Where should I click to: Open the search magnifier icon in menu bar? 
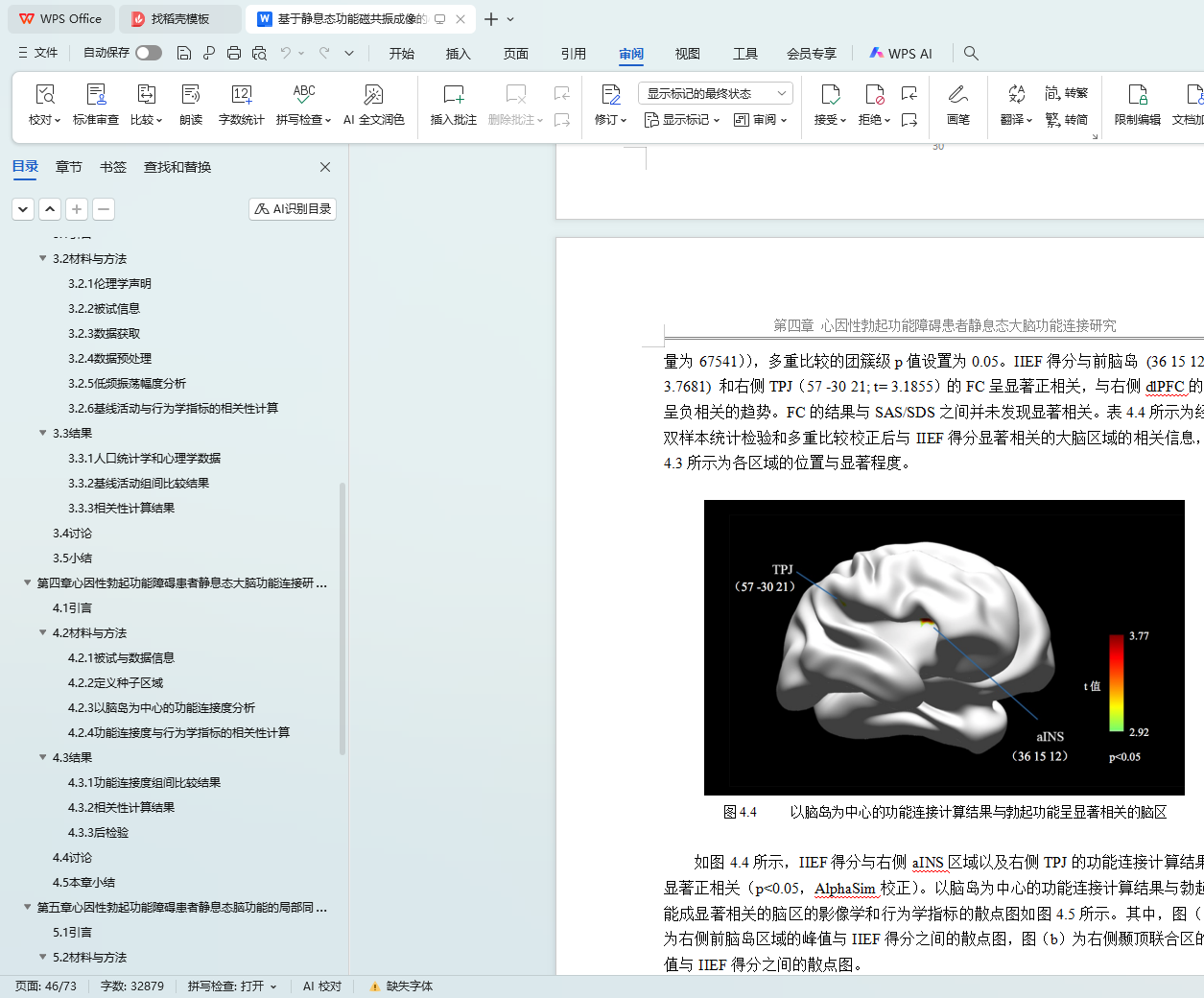pos(971,53)
